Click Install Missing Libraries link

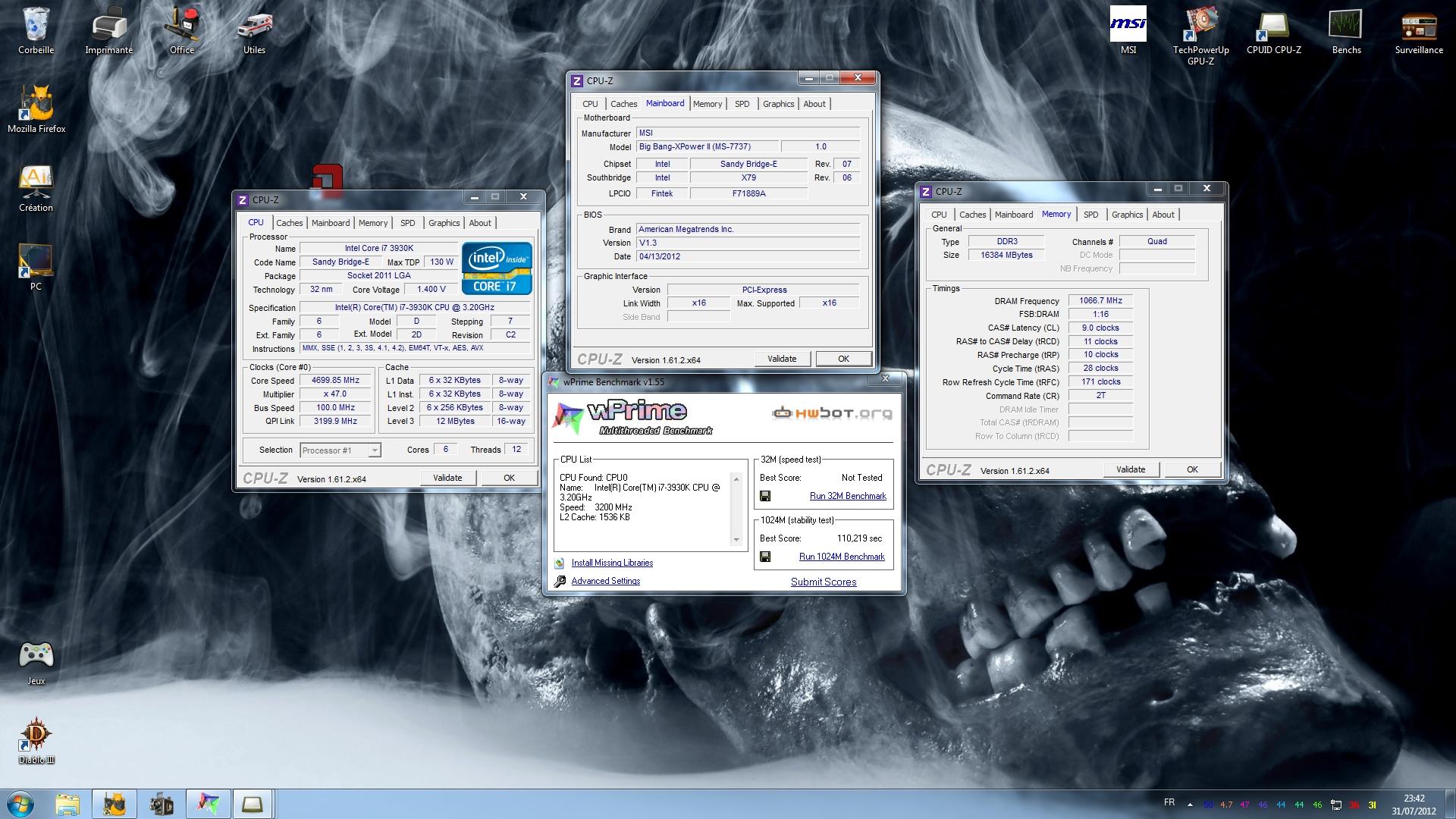[x=612, y=563]
